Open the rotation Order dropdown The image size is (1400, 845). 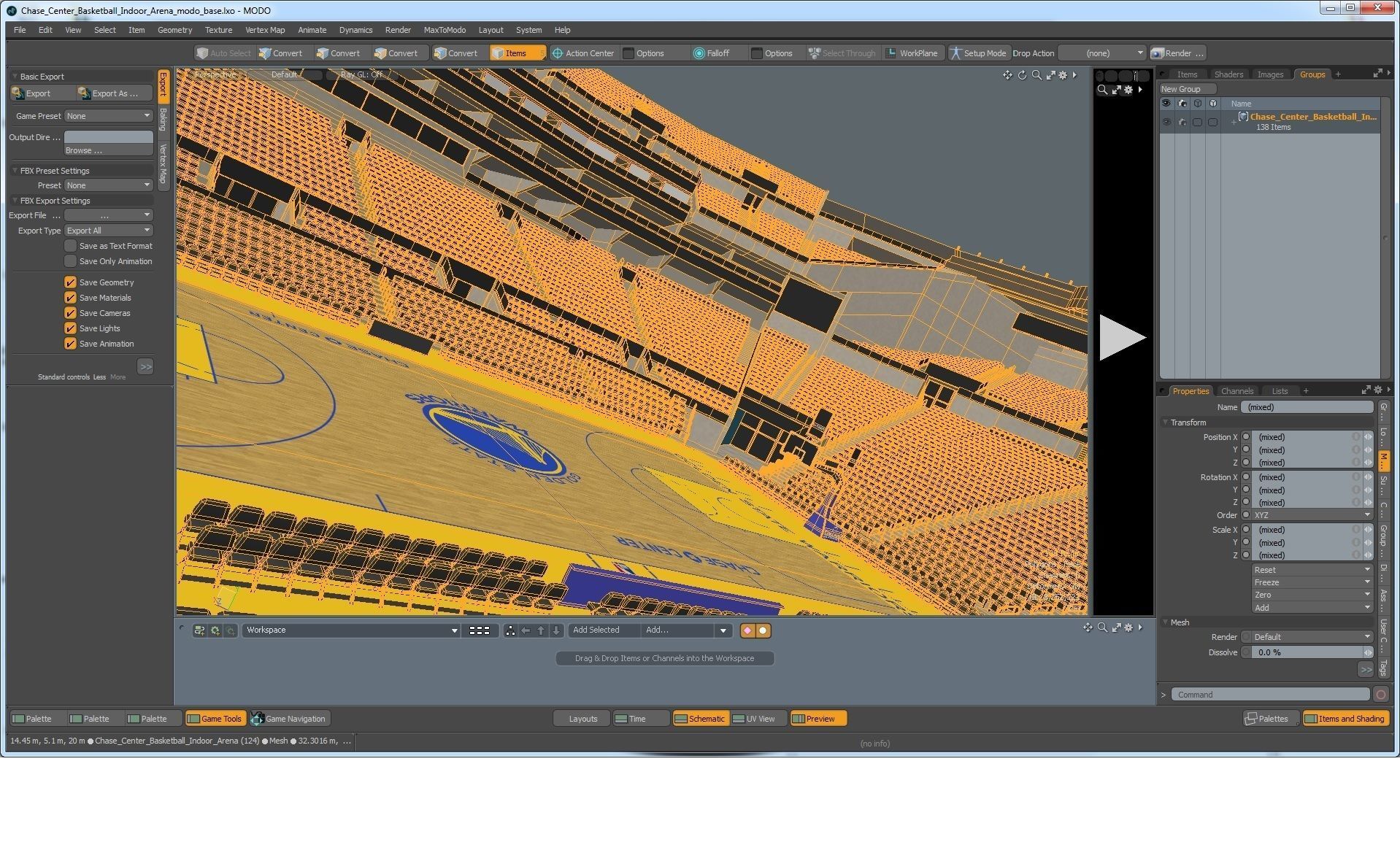(1312, 515)
